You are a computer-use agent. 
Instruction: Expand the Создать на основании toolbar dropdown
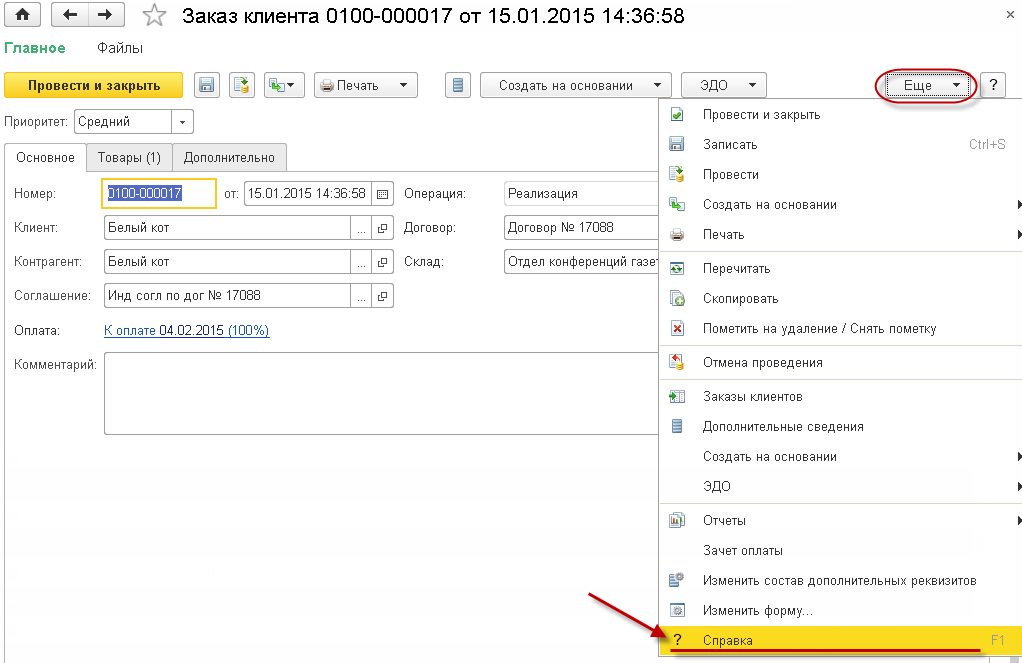(576, 85)
